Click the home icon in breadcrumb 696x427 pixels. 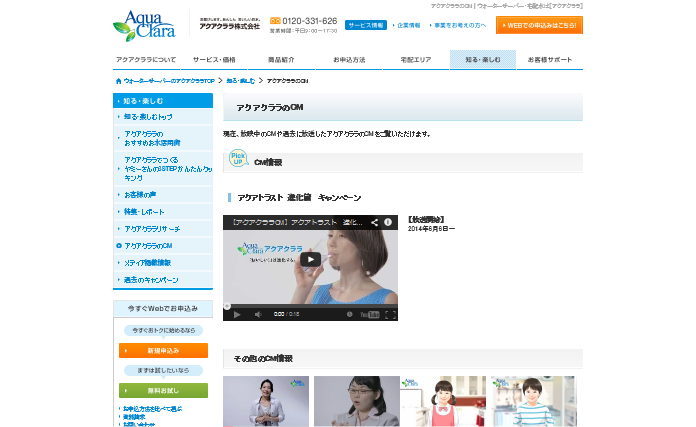(118, 81)
